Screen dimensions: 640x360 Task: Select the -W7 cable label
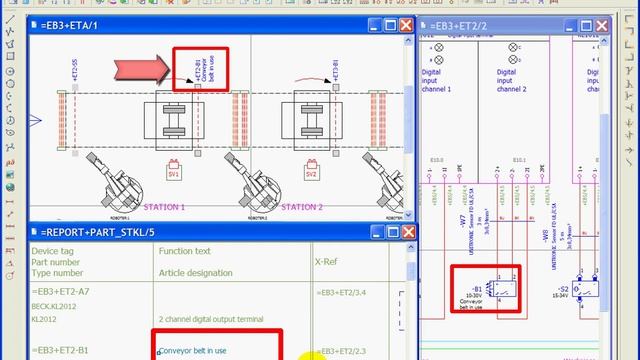tap(462, 221)
